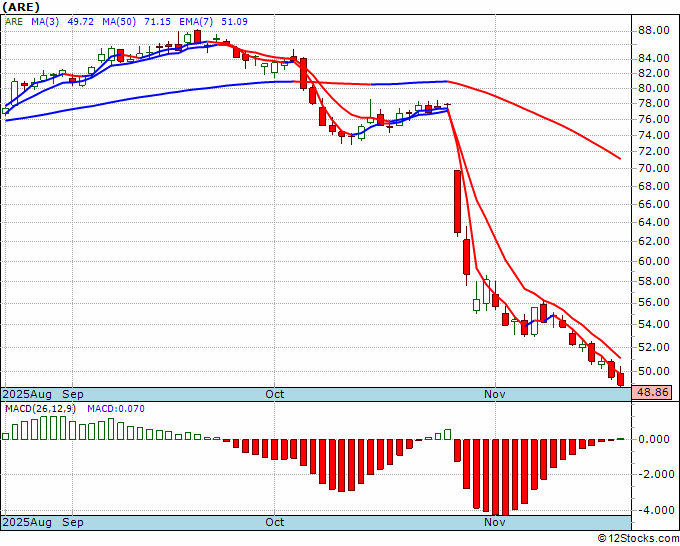
Task: Click the 66.00 price axis label
Action: tap(654, 204)
